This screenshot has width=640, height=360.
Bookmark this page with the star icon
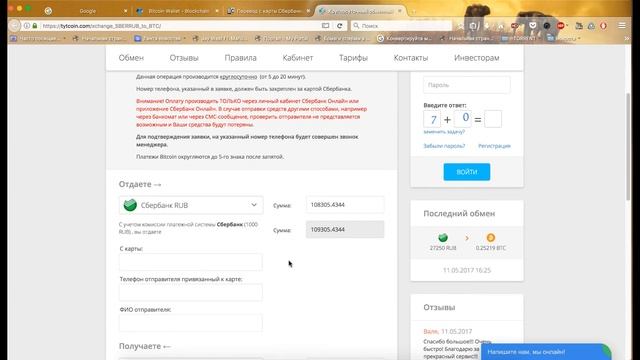click(x=460, y=26)
